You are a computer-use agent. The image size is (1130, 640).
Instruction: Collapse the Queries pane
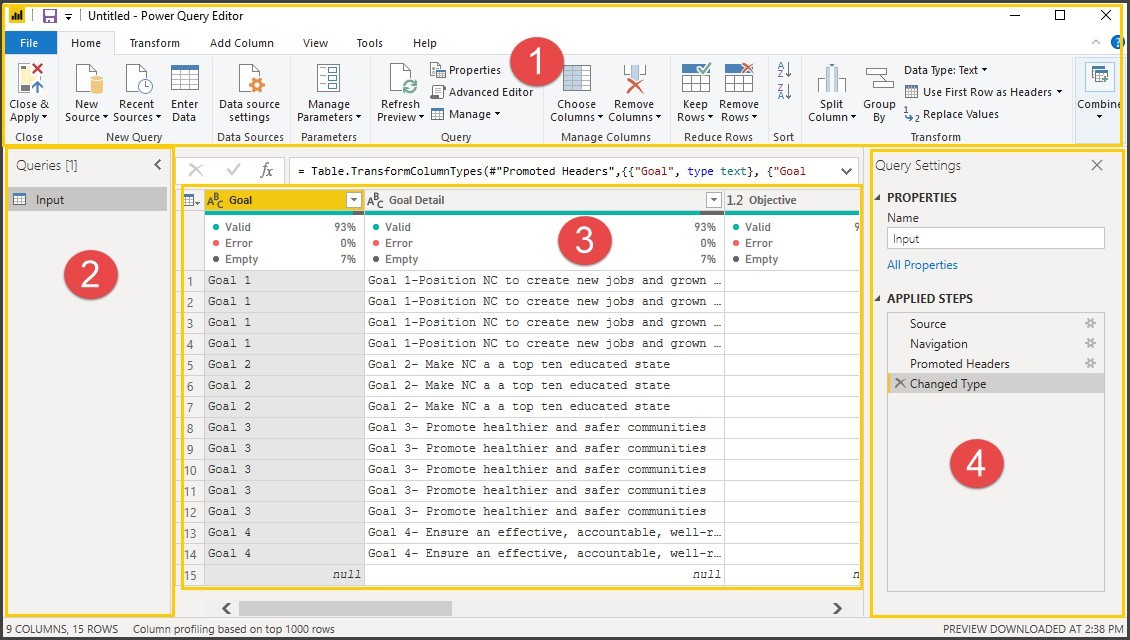(158, 165)
